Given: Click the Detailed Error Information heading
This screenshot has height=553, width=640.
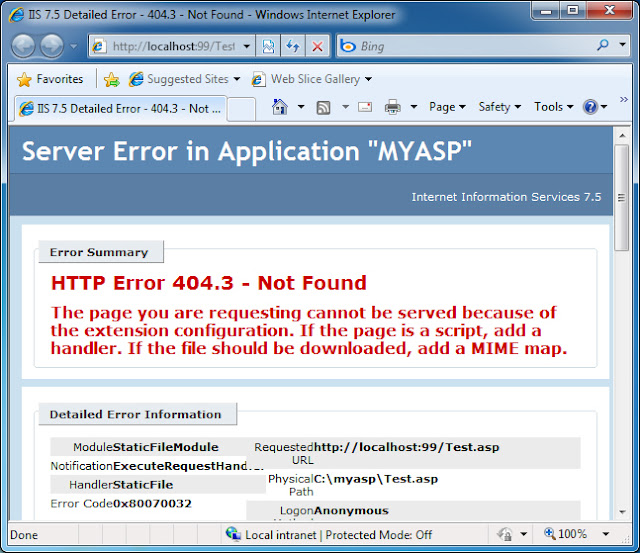Looking at the screenshot, I should coord(136,414).
